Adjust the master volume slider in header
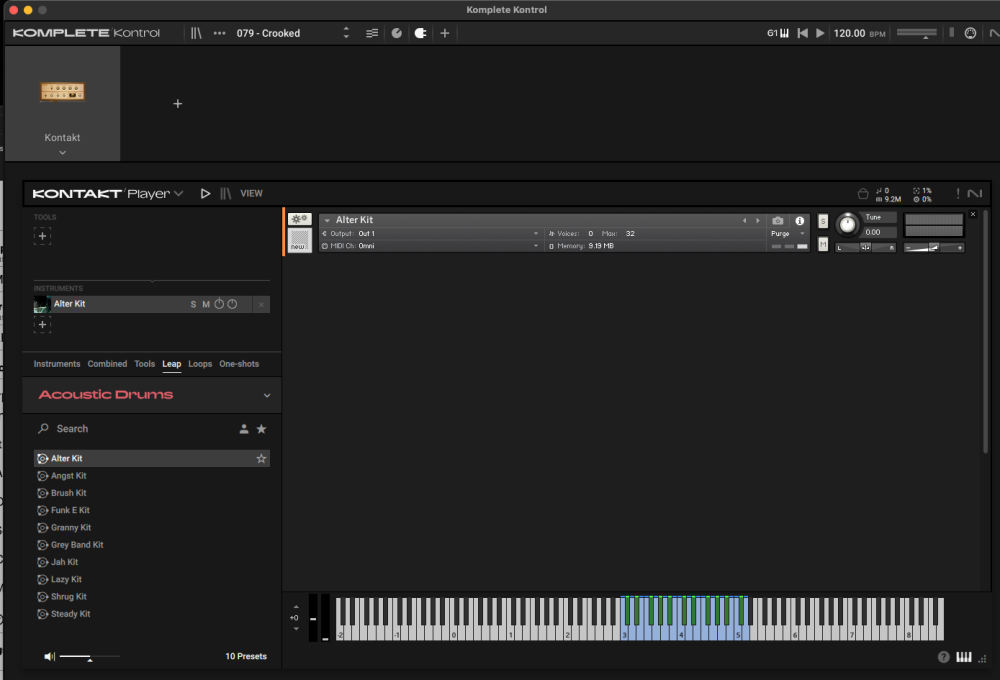Viewport: 1000px width, 680px height. 916,33
